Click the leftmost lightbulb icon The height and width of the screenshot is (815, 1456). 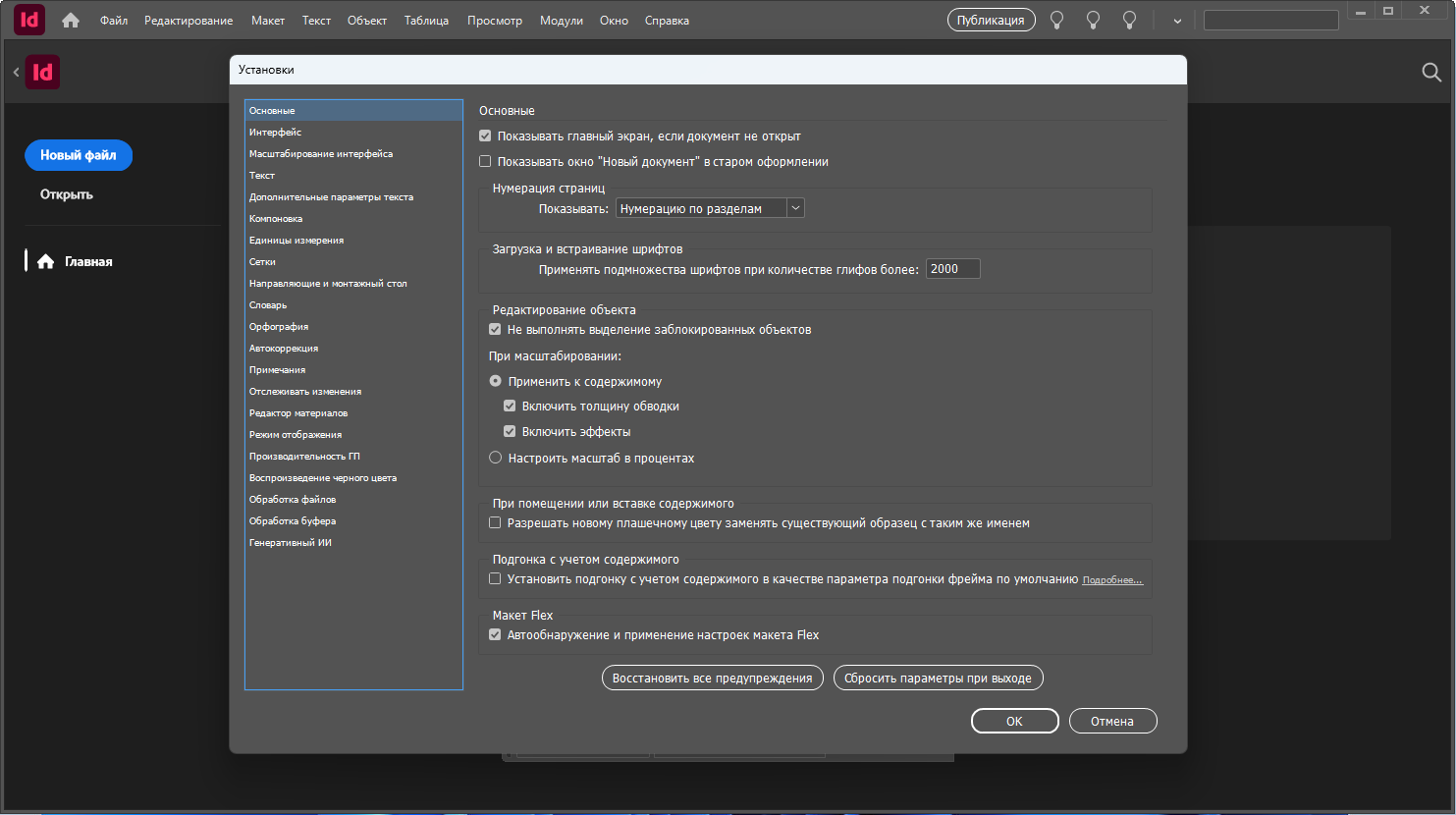pyautogui.click(x=1056, y=21)
